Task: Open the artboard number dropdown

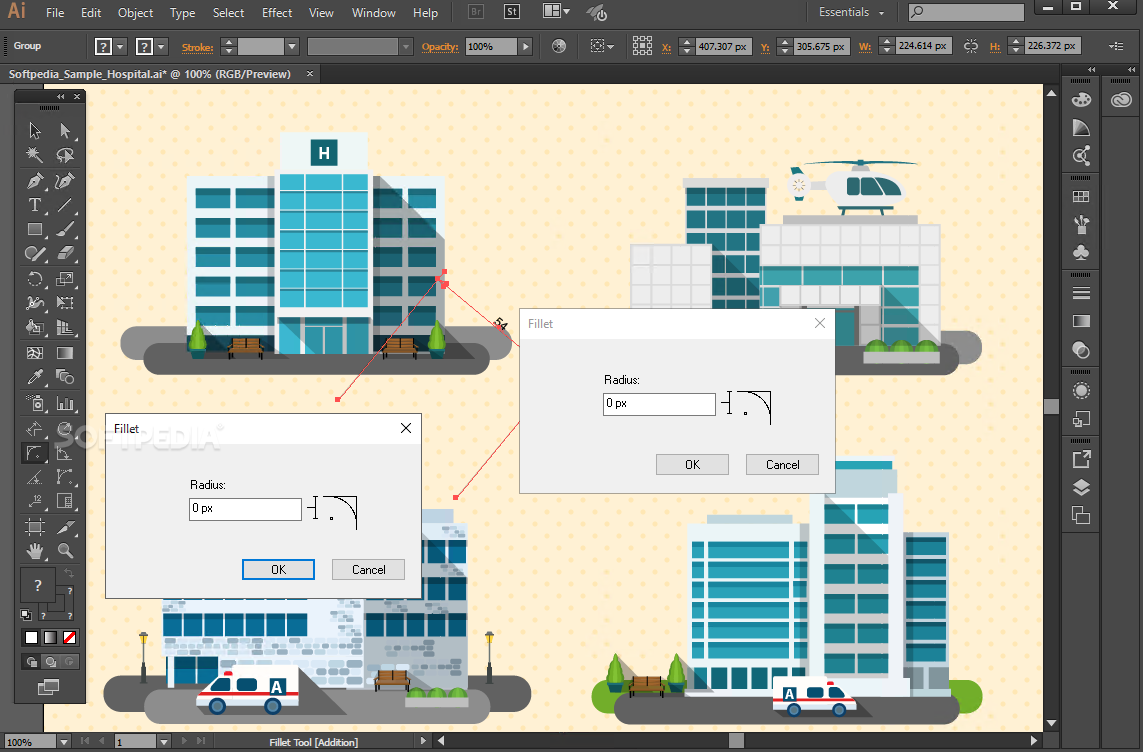Action: coord(164,742)
